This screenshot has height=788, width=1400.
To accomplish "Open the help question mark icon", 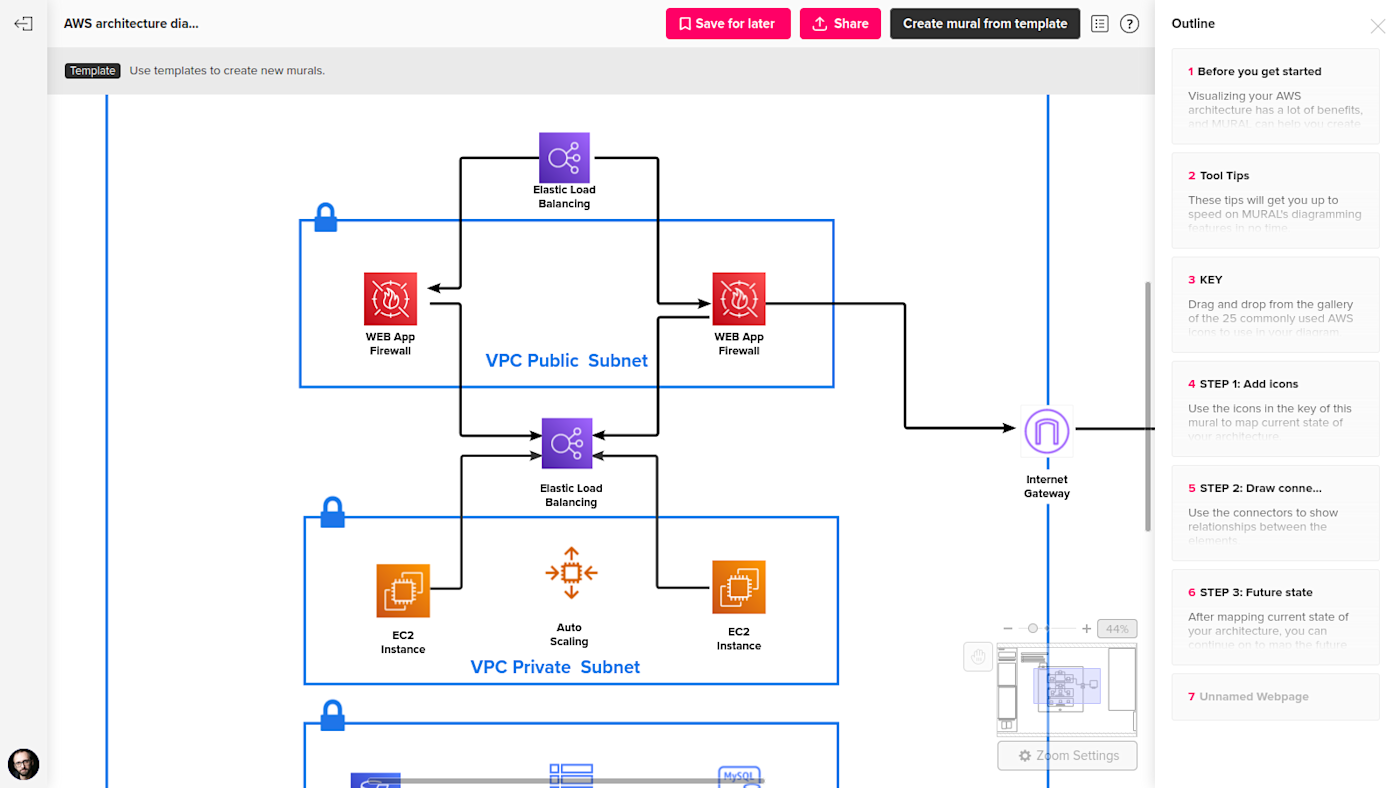I will click(1130, 24).
